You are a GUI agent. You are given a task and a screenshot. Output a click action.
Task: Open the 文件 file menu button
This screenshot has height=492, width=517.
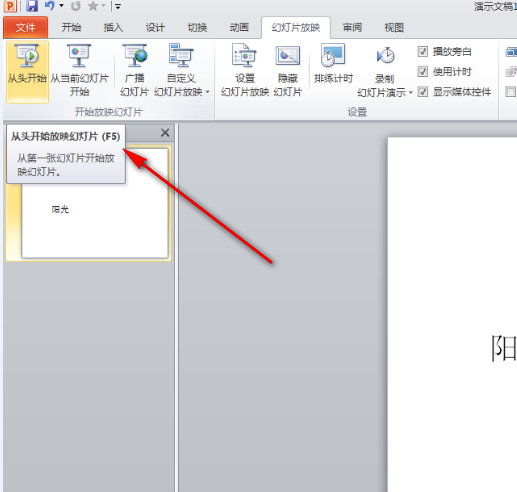26,28
